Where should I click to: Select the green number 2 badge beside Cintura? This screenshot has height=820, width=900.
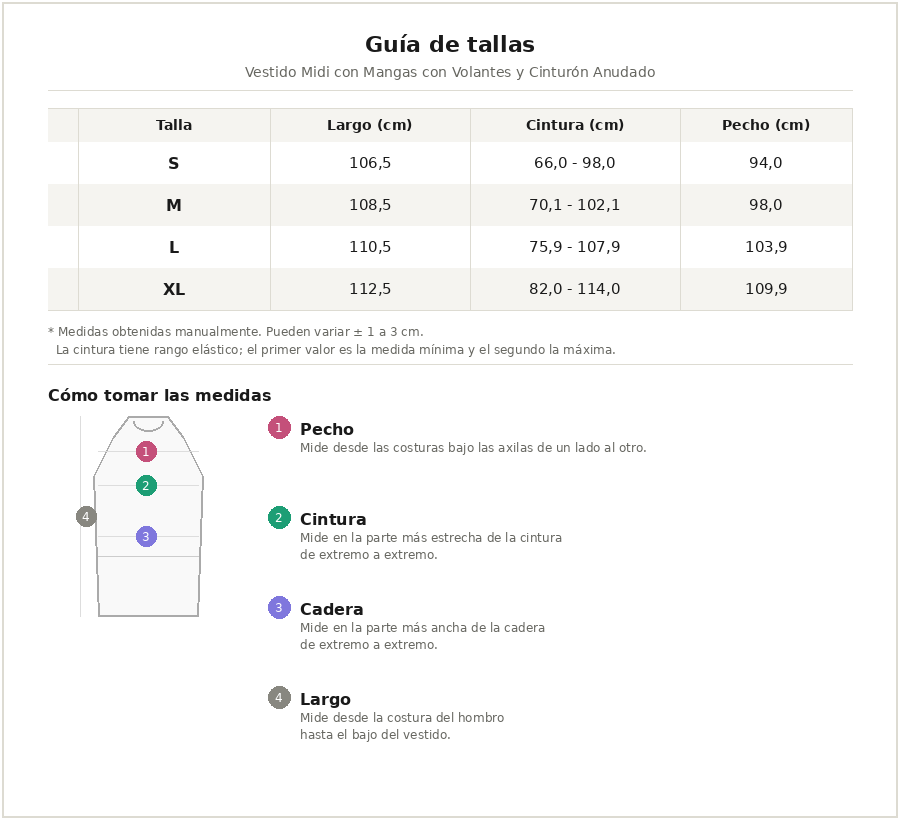[279, 518]
